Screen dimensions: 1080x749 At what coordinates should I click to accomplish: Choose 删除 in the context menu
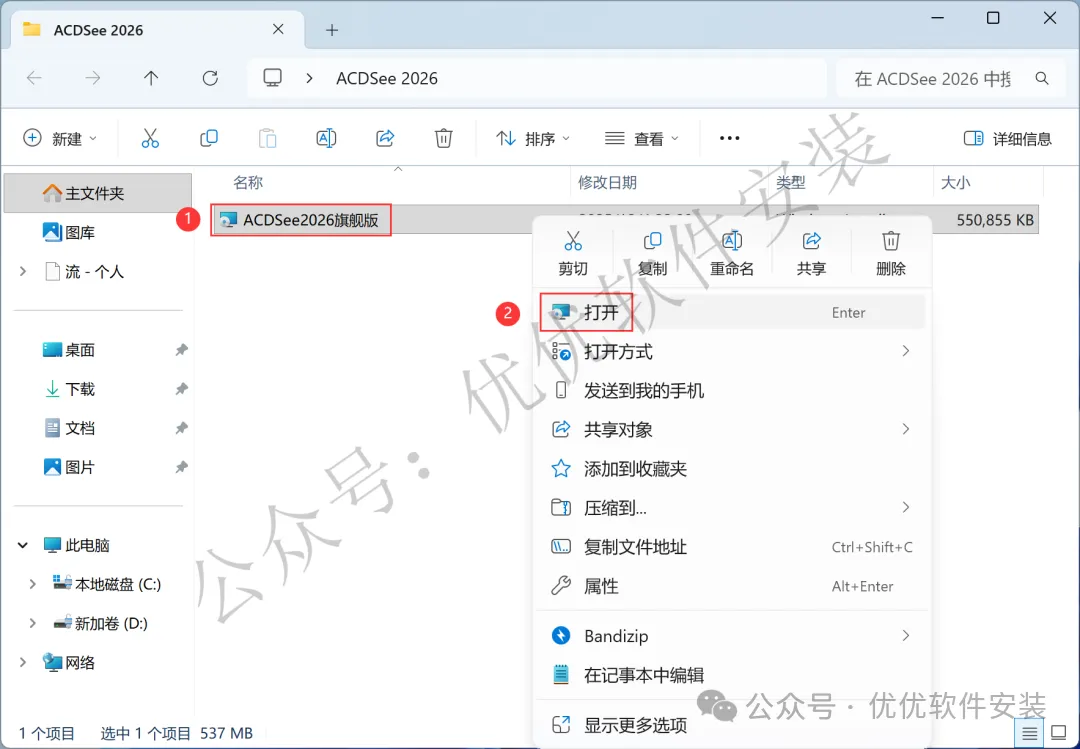pos(891,253)
